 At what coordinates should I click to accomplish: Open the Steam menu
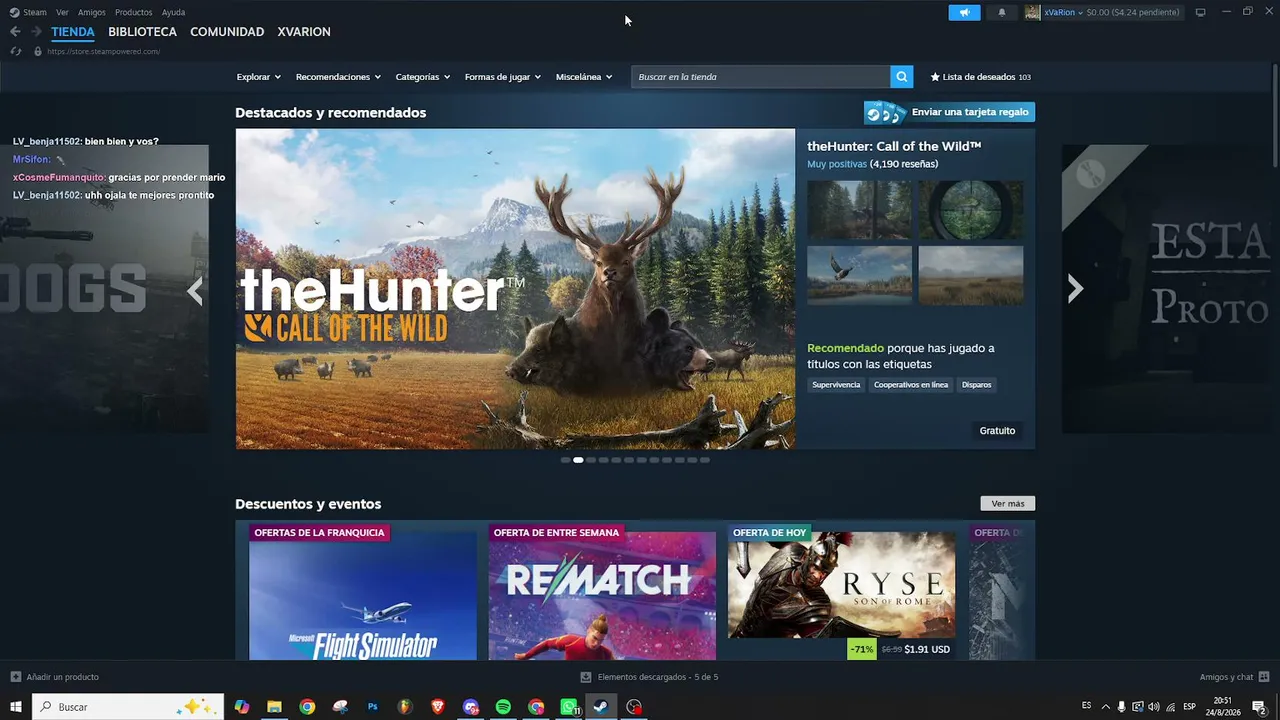pyautogui.click(x=28, y=12)
